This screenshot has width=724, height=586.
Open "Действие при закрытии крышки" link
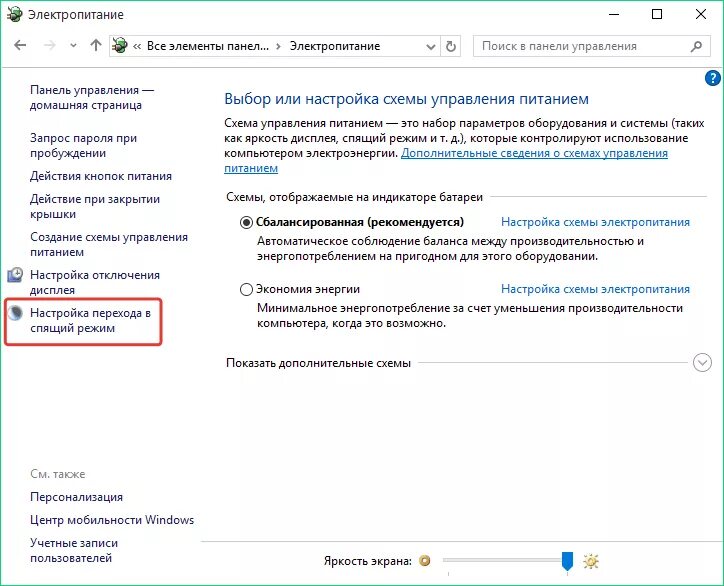95,206
